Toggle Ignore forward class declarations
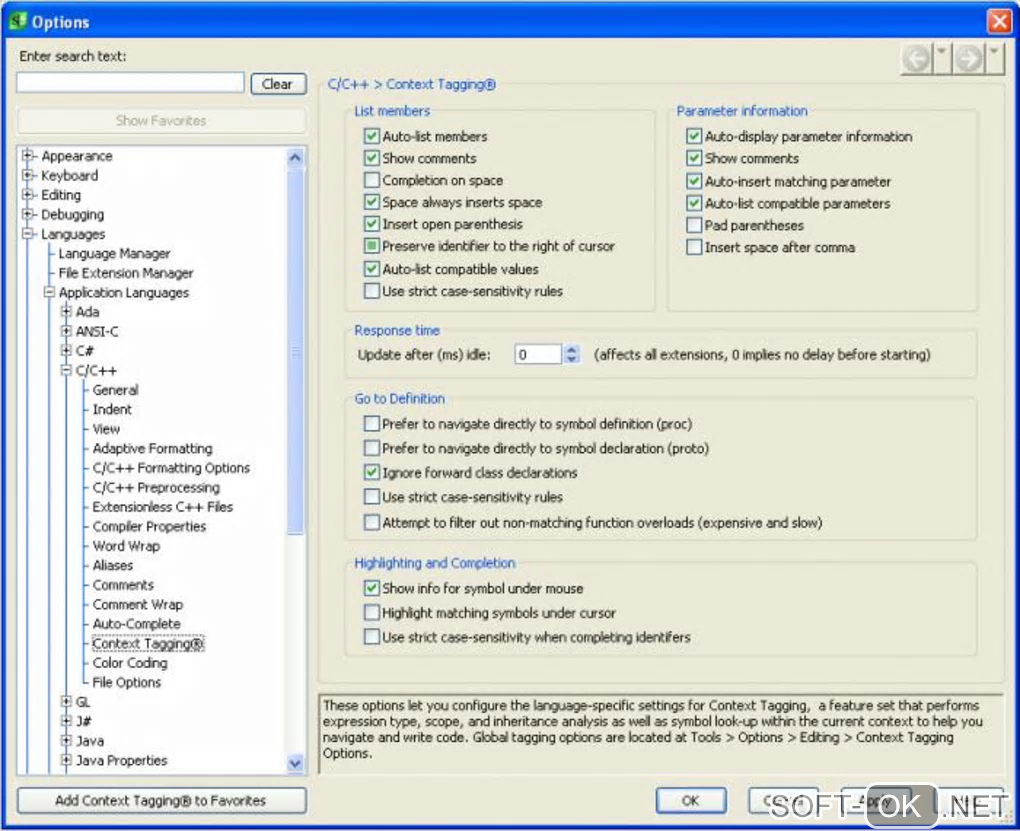 (x=371, y=472)
